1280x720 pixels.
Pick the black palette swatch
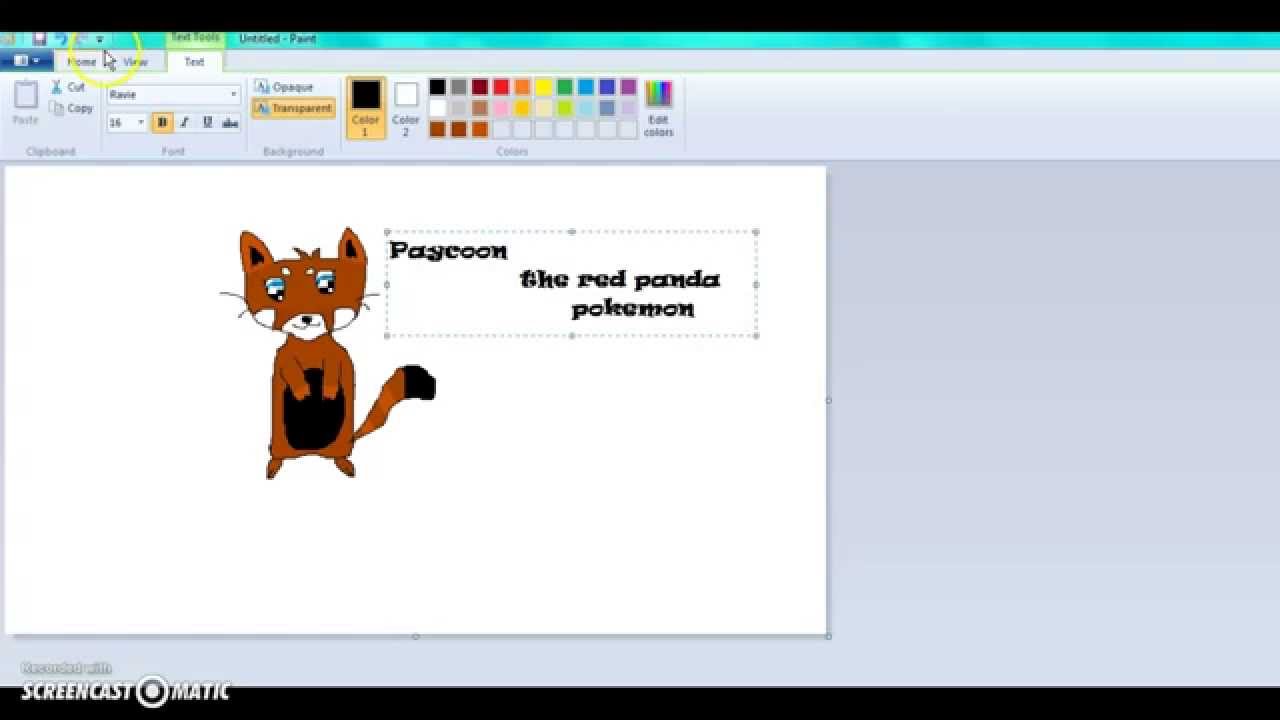click(x=437, y=87)
